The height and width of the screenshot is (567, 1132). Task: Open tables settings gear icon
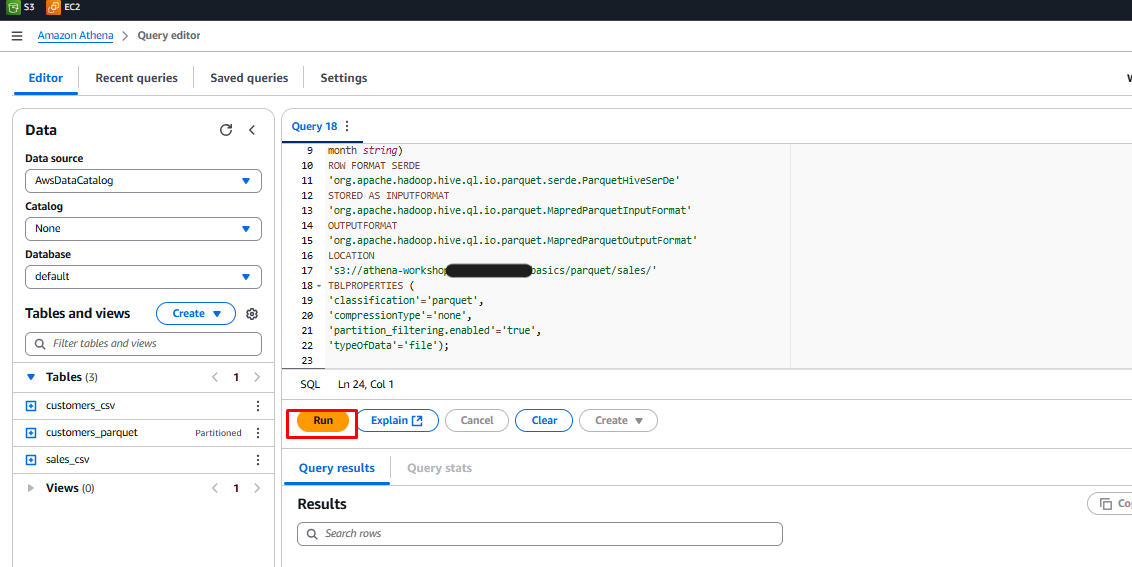coord(252,314)
